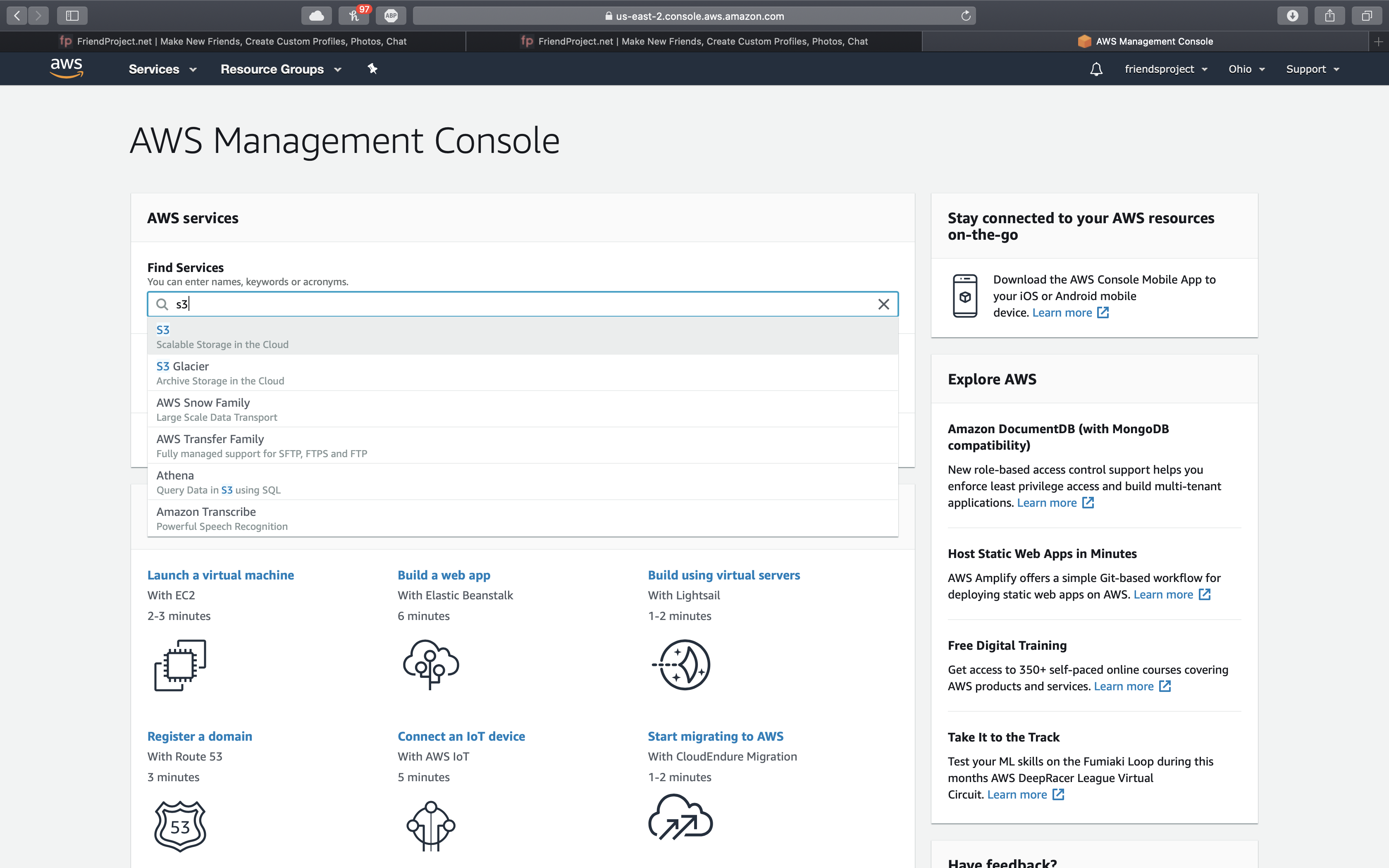Click the pin shortcuts icon in navbar

pyautogui.click(x=372, y=69)
